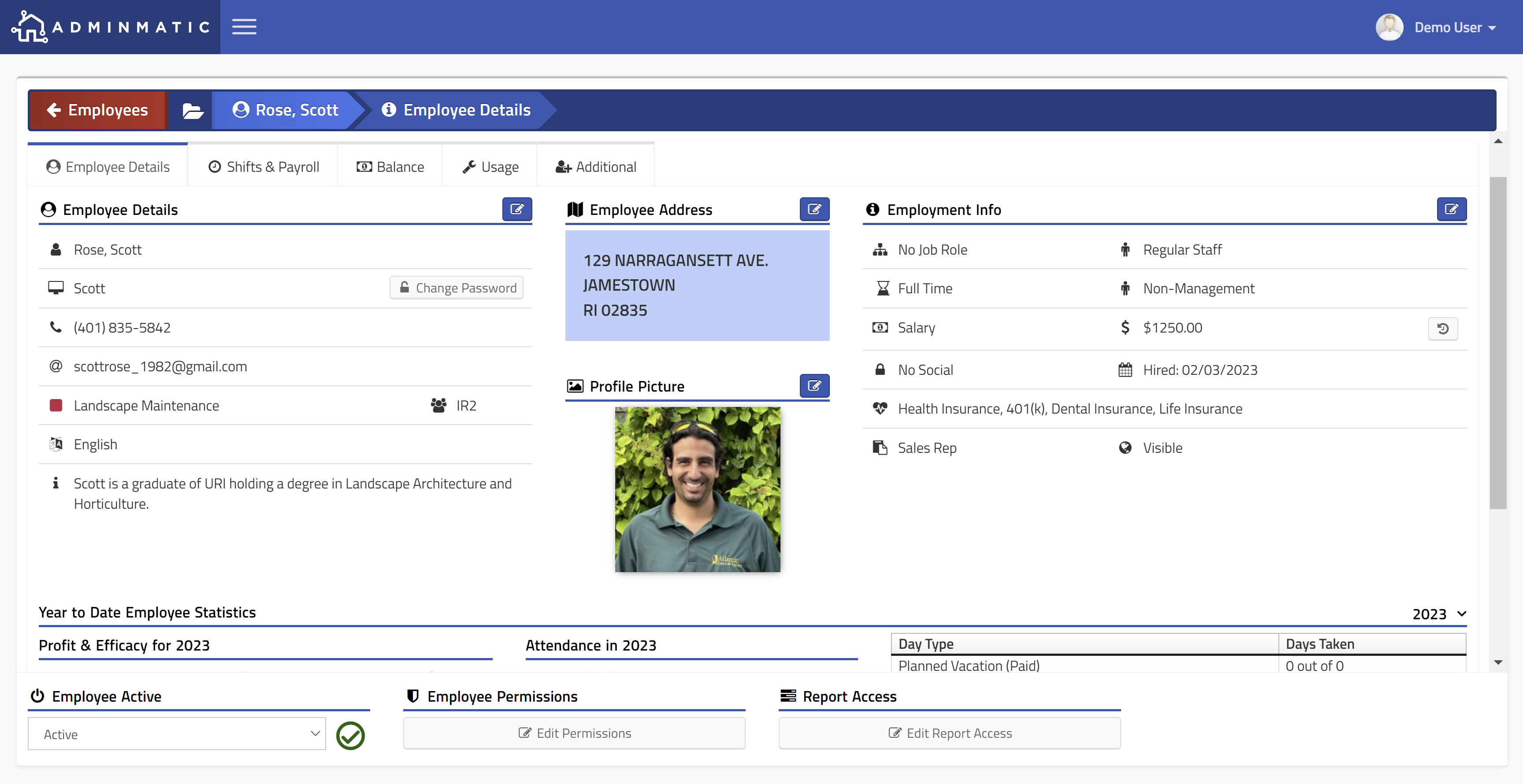The width and height of the screenshot is (1523, 784).
Task: Click the red Landscape Maintenance color swatch
Action: 56,405
